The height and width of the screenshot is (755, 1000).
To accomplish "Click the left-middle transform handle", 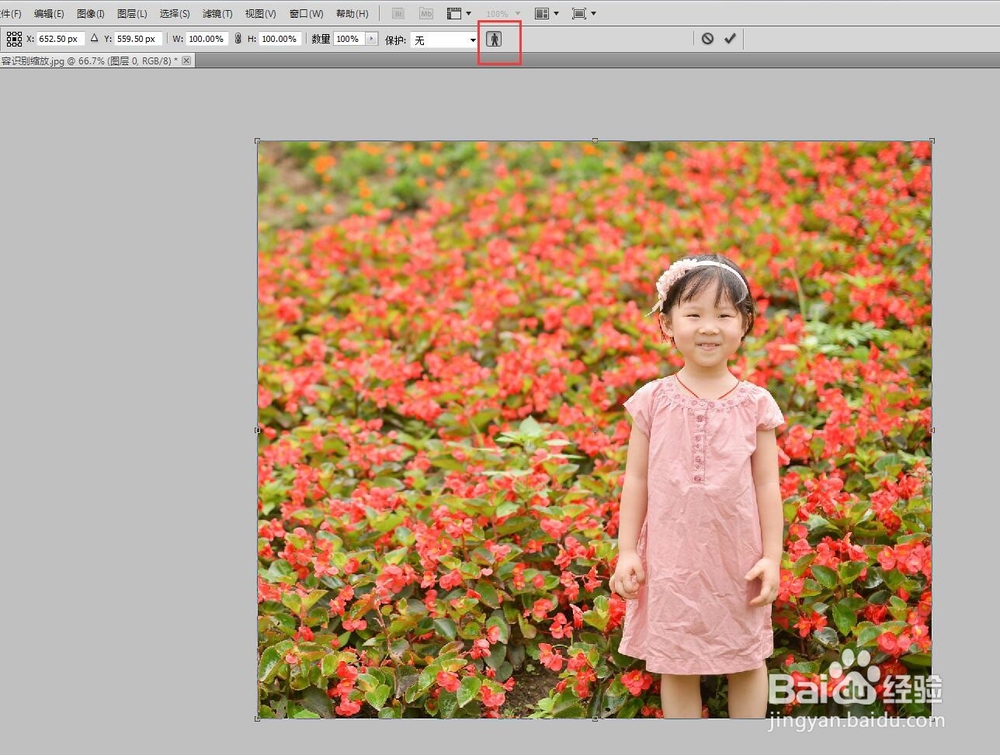I will (258, 430).
